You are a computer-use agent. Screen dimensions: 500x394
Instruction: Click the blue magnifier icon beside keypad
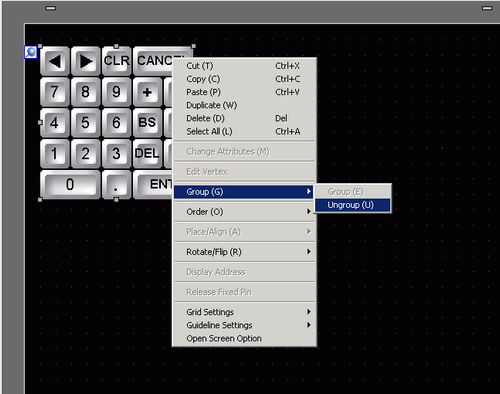click(31, 52)
